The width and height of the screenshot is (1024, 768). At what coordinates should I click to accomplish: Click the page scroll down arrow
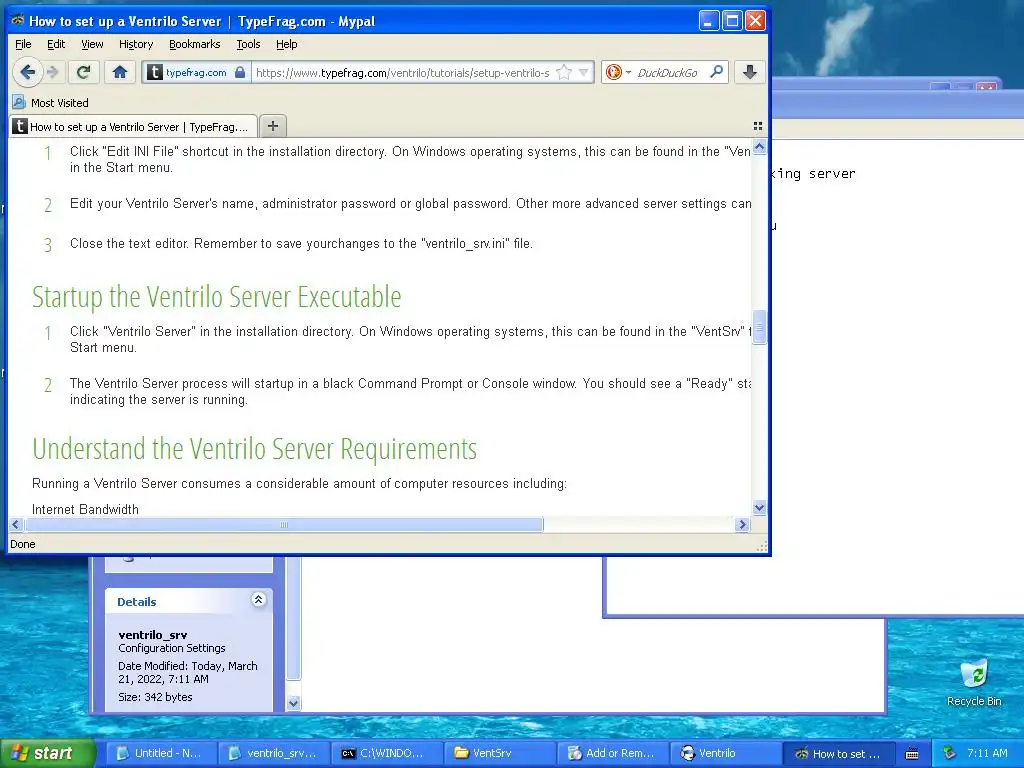[759, 507]
